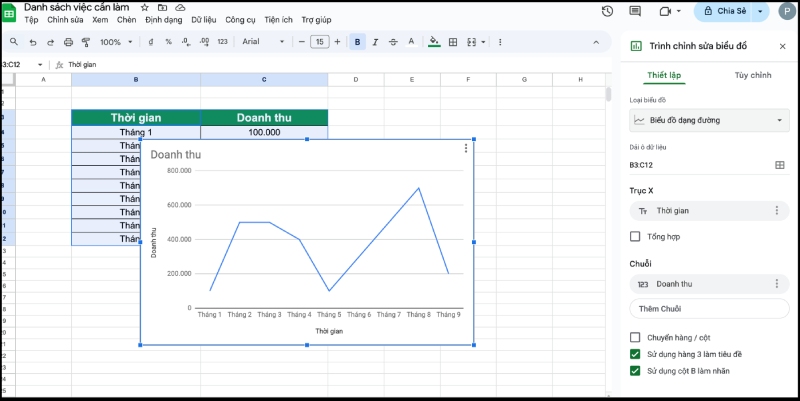Increase decimal places icon
Image resolution: width=800 pixels, height=401 pixels.
pos(205,42)
